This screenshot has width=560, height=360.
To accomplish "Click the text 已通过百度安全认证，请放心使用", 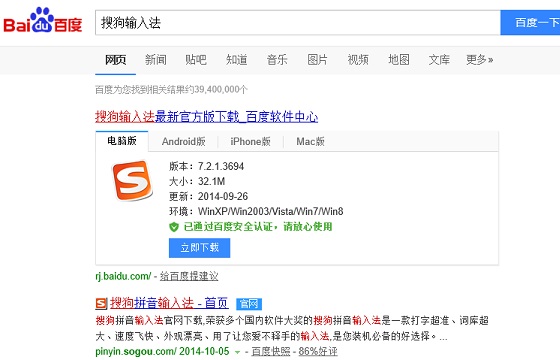I will point(258,227).
